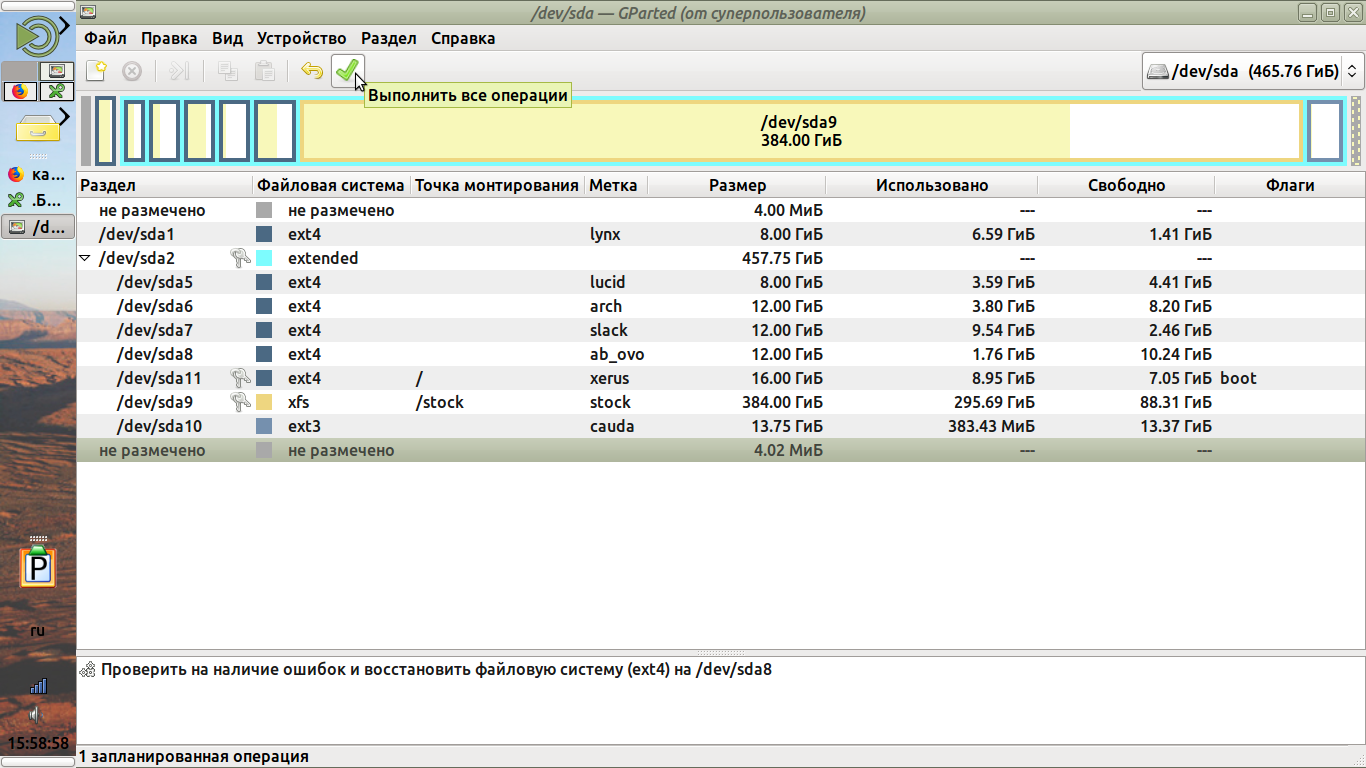Select the /dev/sda6 arch partition row
Screen dimensions: 1366x768
155,306
